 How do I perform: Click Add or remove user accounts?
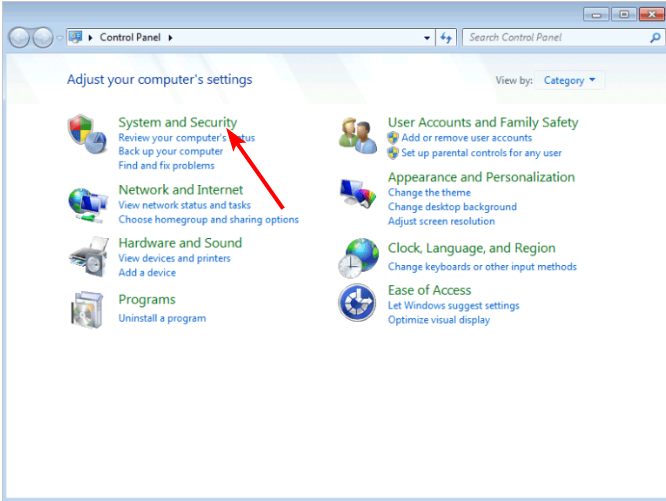click(466, 138)
